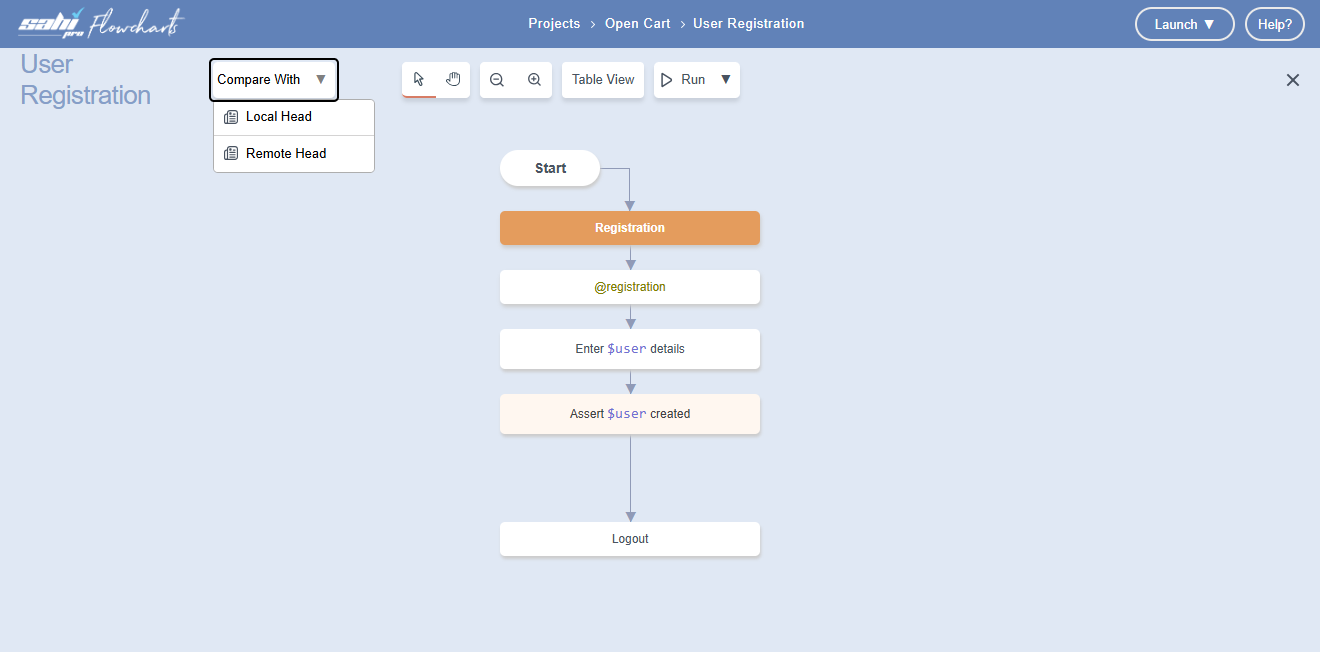The image size is (1320, 652).
Task: Open the Help? button
Action: (x=1274, y=24)
